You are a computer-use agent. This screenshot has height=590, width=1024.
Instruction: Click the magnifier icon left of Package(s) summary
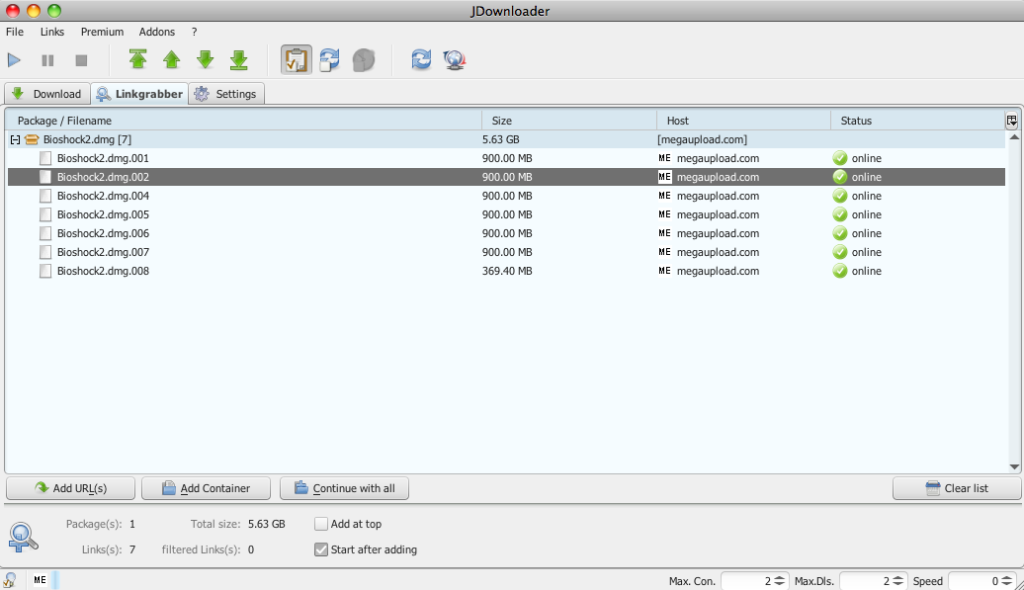point(23,537)
